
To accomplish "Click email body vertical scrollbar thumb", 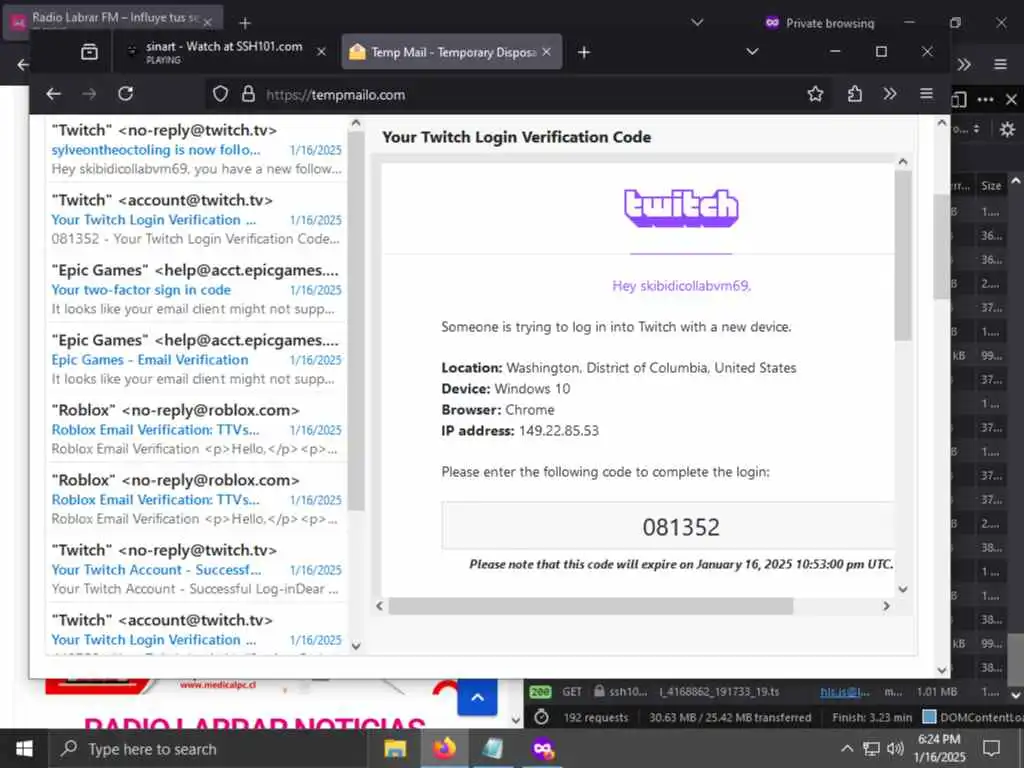I will point(903,255).
